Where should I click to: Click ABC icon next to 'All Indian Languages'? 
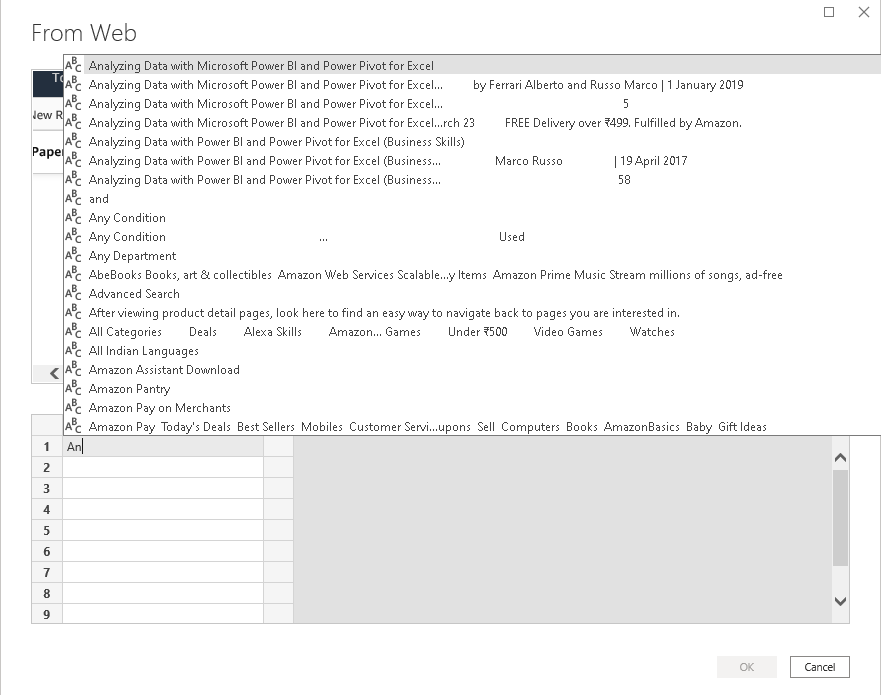click(x=73, y=350)
